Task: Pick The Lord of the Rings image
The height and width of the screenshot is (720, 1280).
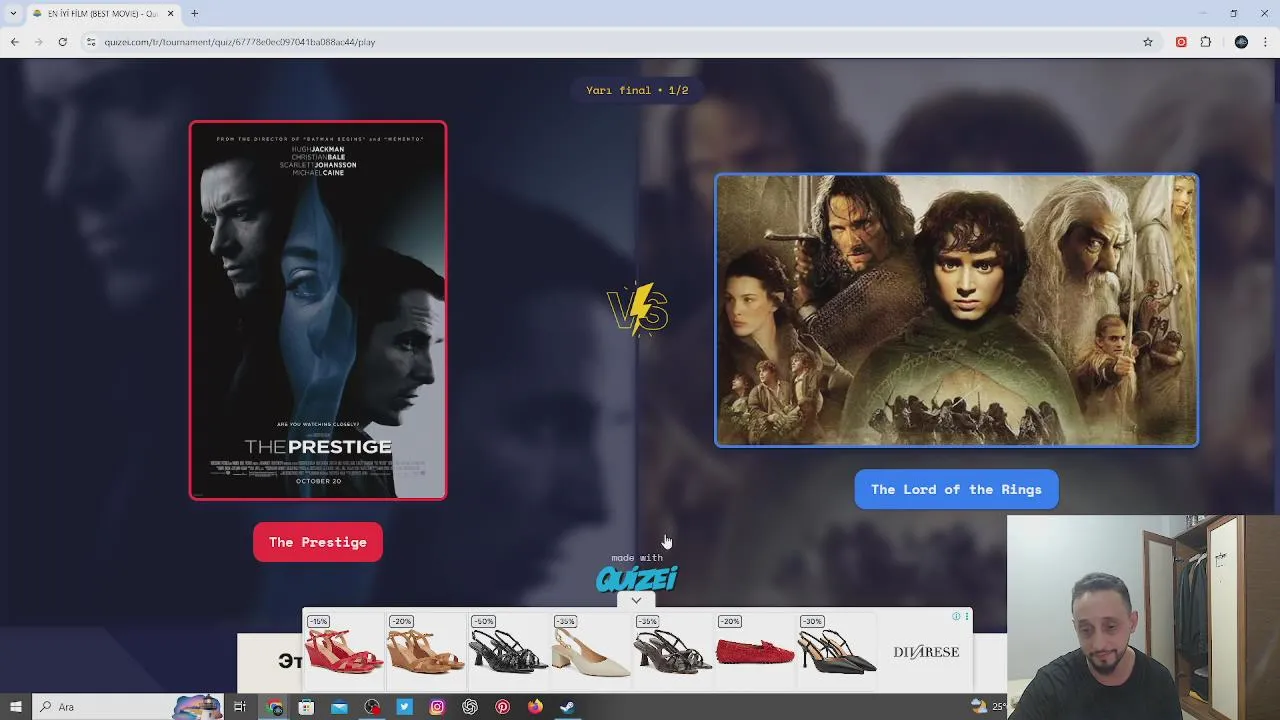Action: click(956, 310)
